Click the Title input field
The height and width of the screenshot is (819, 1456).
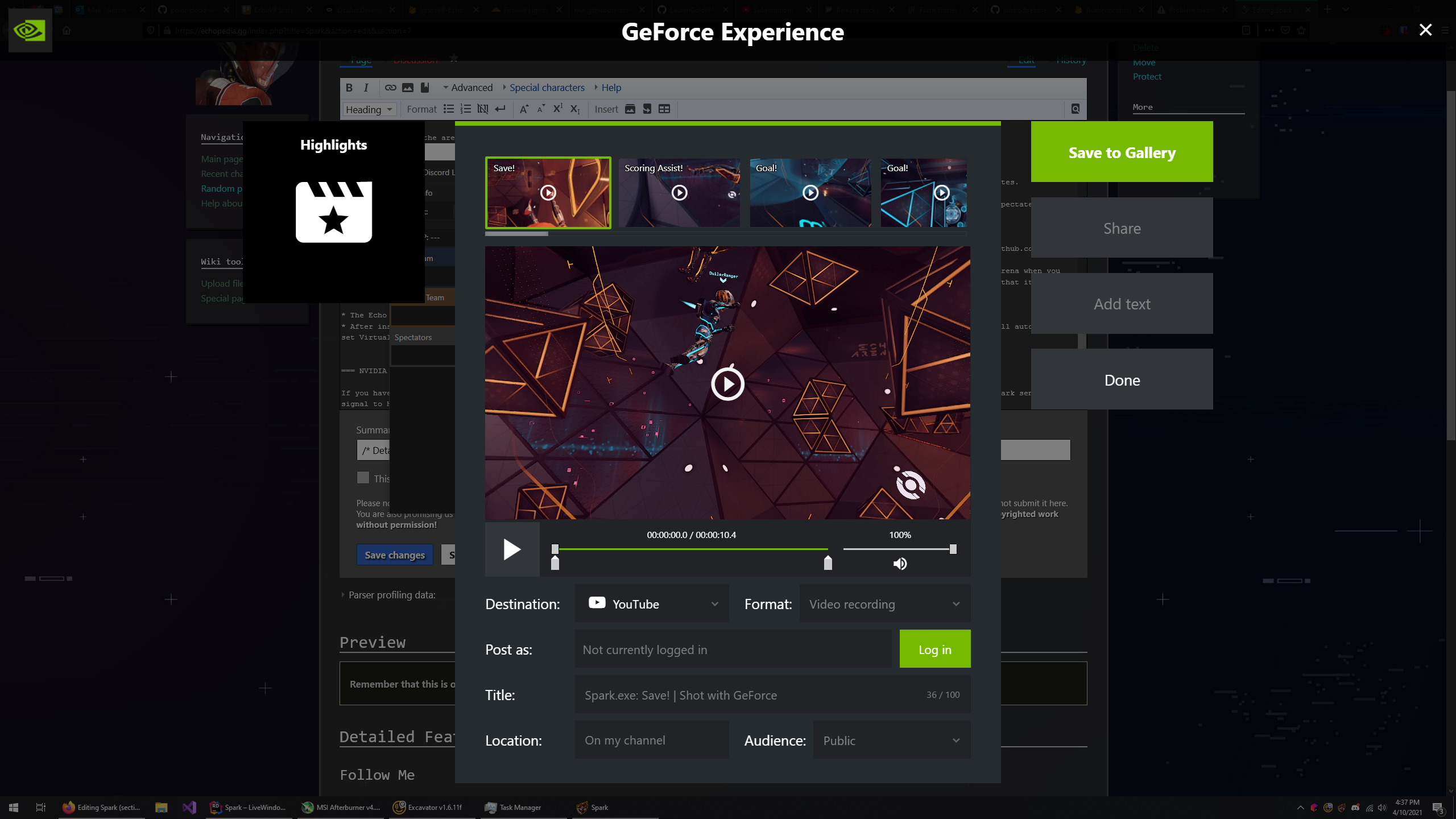(772, 695)
